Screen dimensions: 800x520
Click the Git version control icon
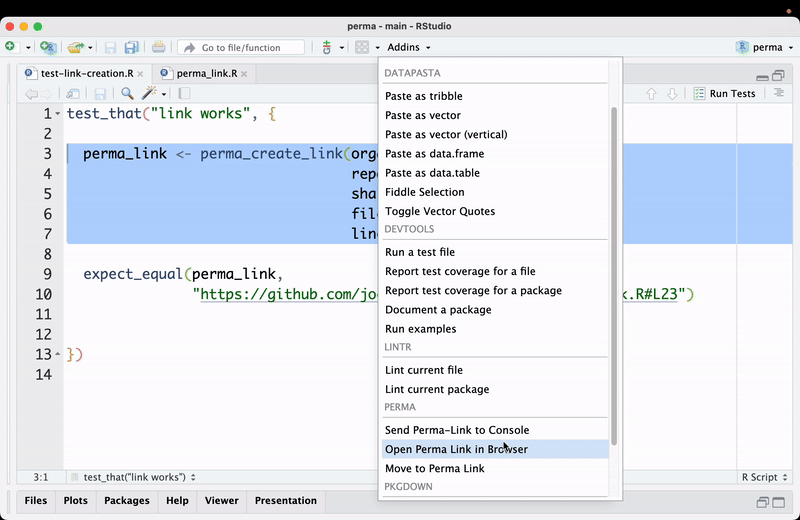[327, 47]
